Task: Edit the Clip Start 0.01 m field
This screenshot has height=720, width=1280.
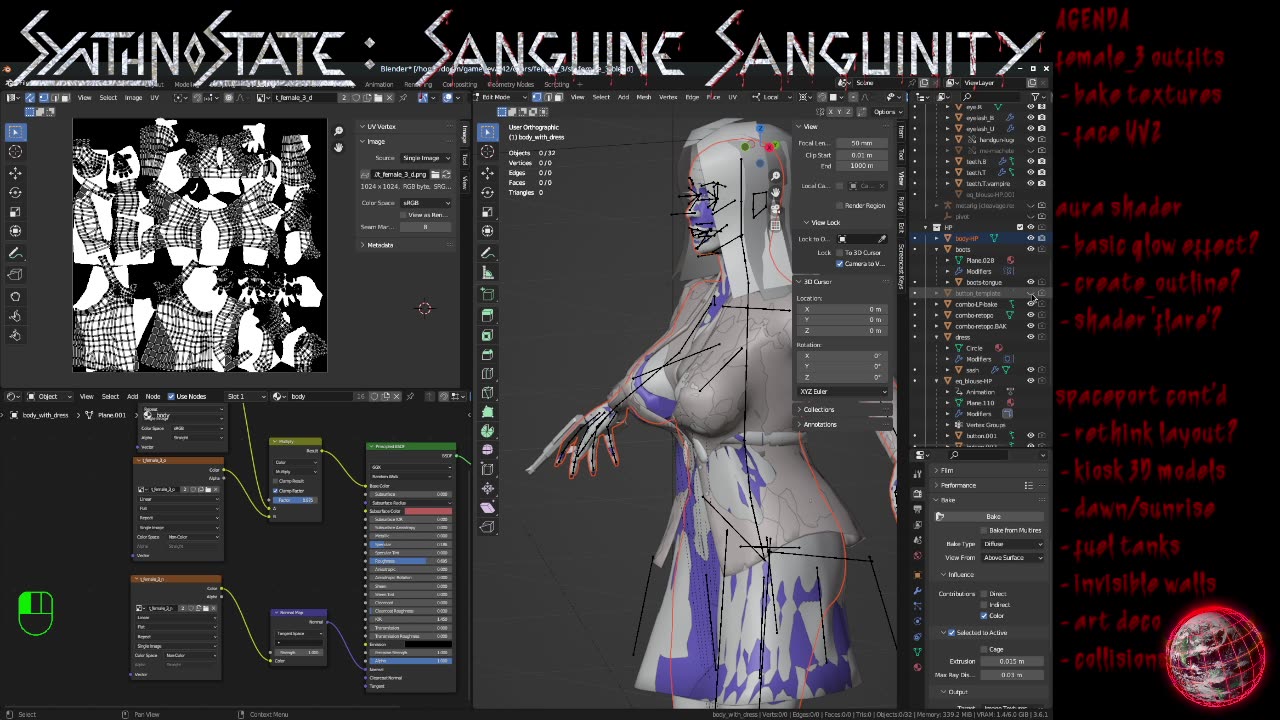Action: pos(860,155)
